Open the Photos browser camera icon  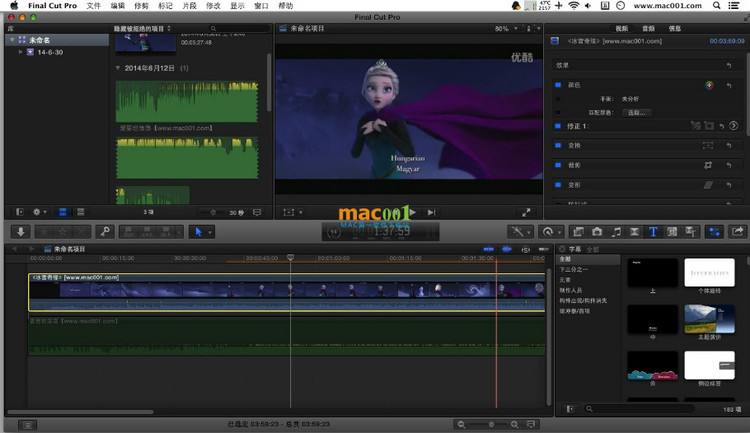597,232
